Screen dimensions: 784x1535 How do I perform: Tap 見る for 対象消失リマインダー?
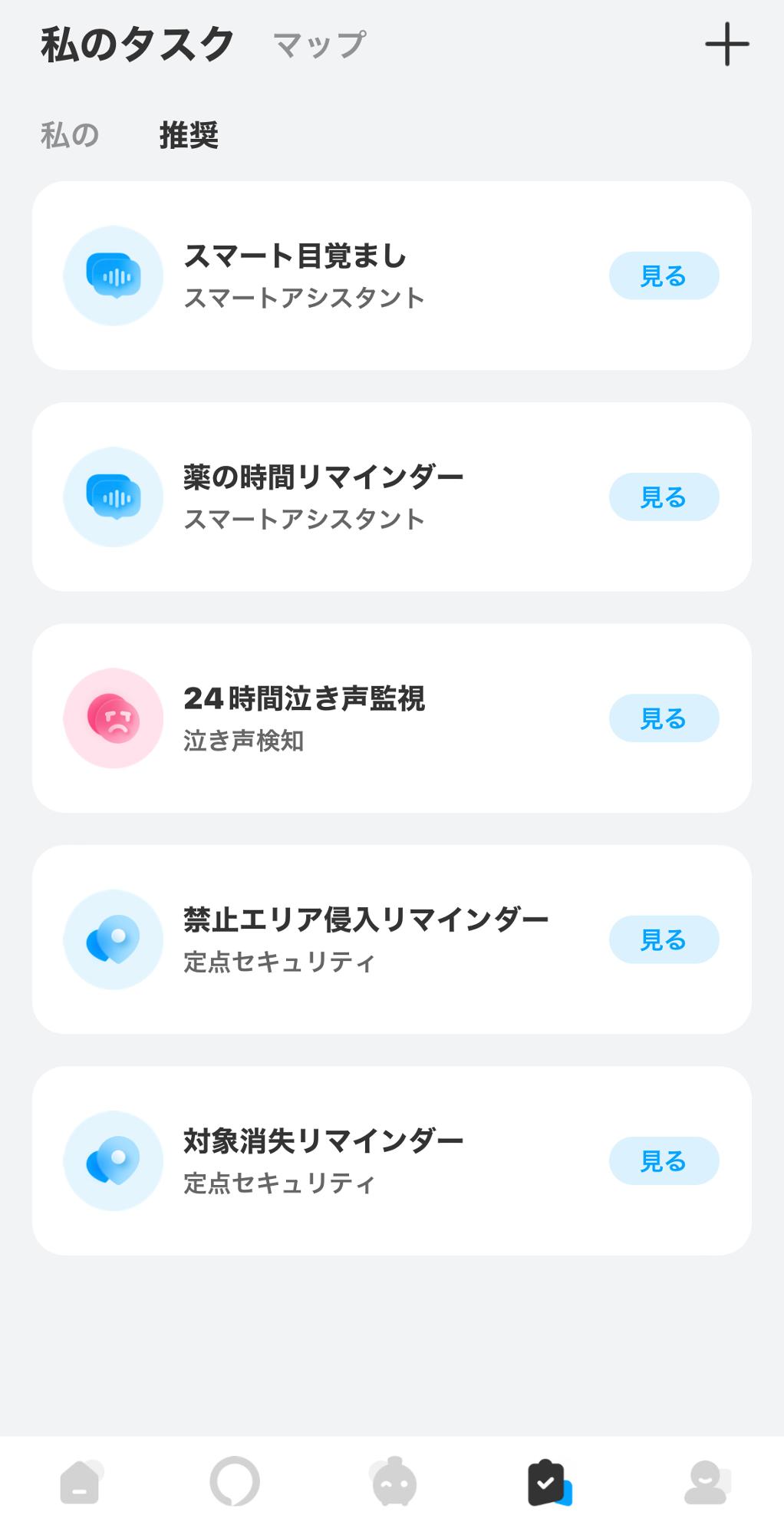tap(664, 1160)
